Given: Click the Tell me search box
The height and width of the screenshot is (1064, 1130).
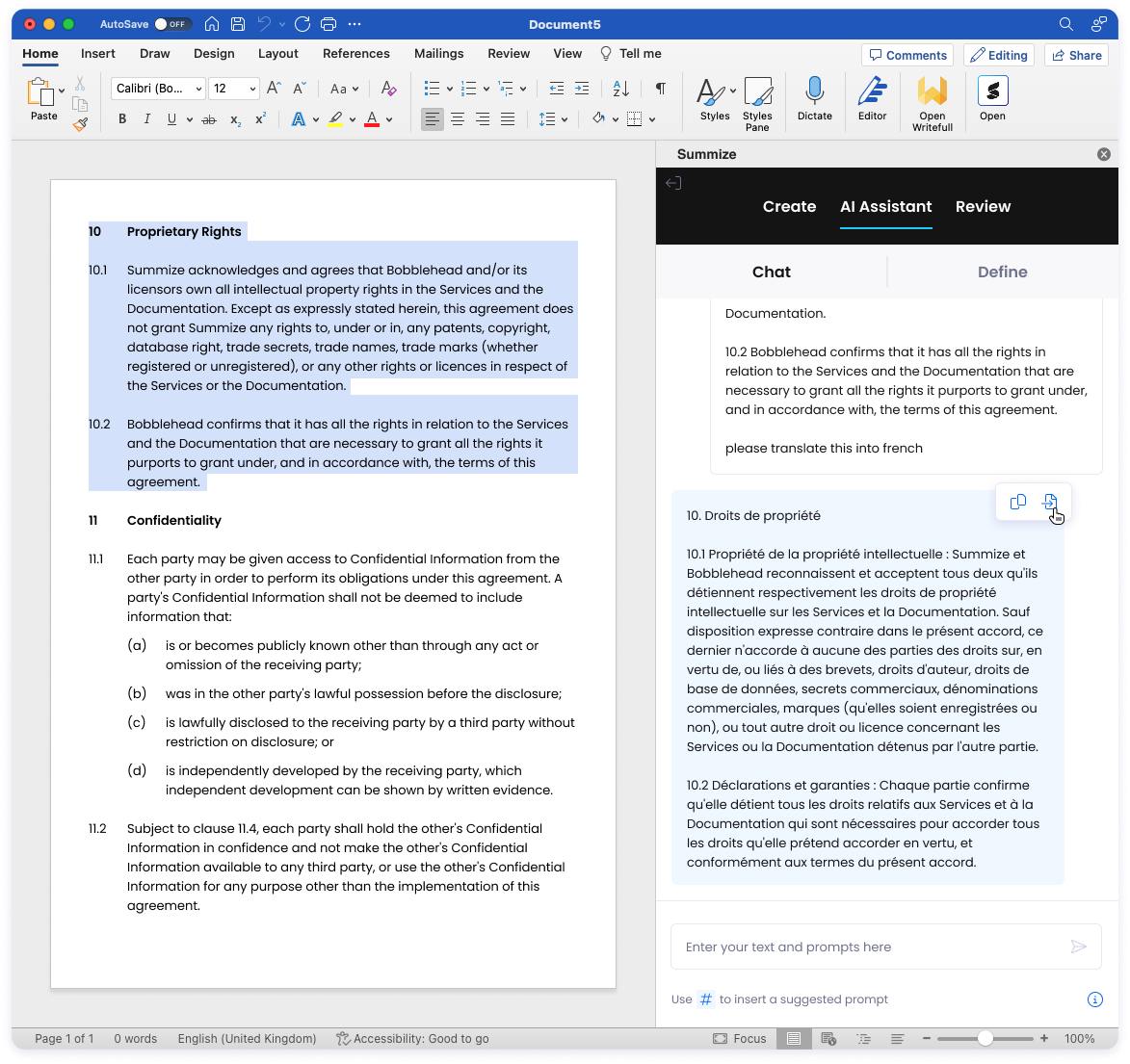Looking at the screenshot, I should [x=631, y=53].
